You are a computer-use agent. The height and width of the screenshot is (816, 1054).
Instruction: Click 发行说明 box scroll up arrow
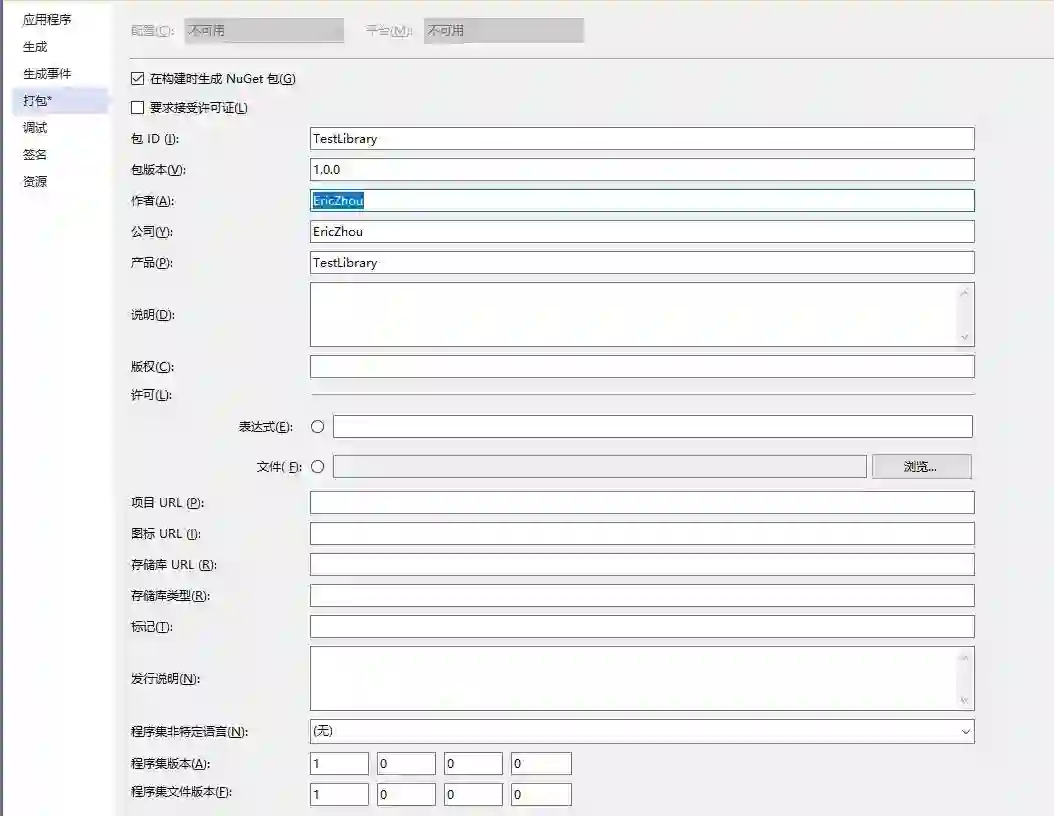tap(965, 657)
